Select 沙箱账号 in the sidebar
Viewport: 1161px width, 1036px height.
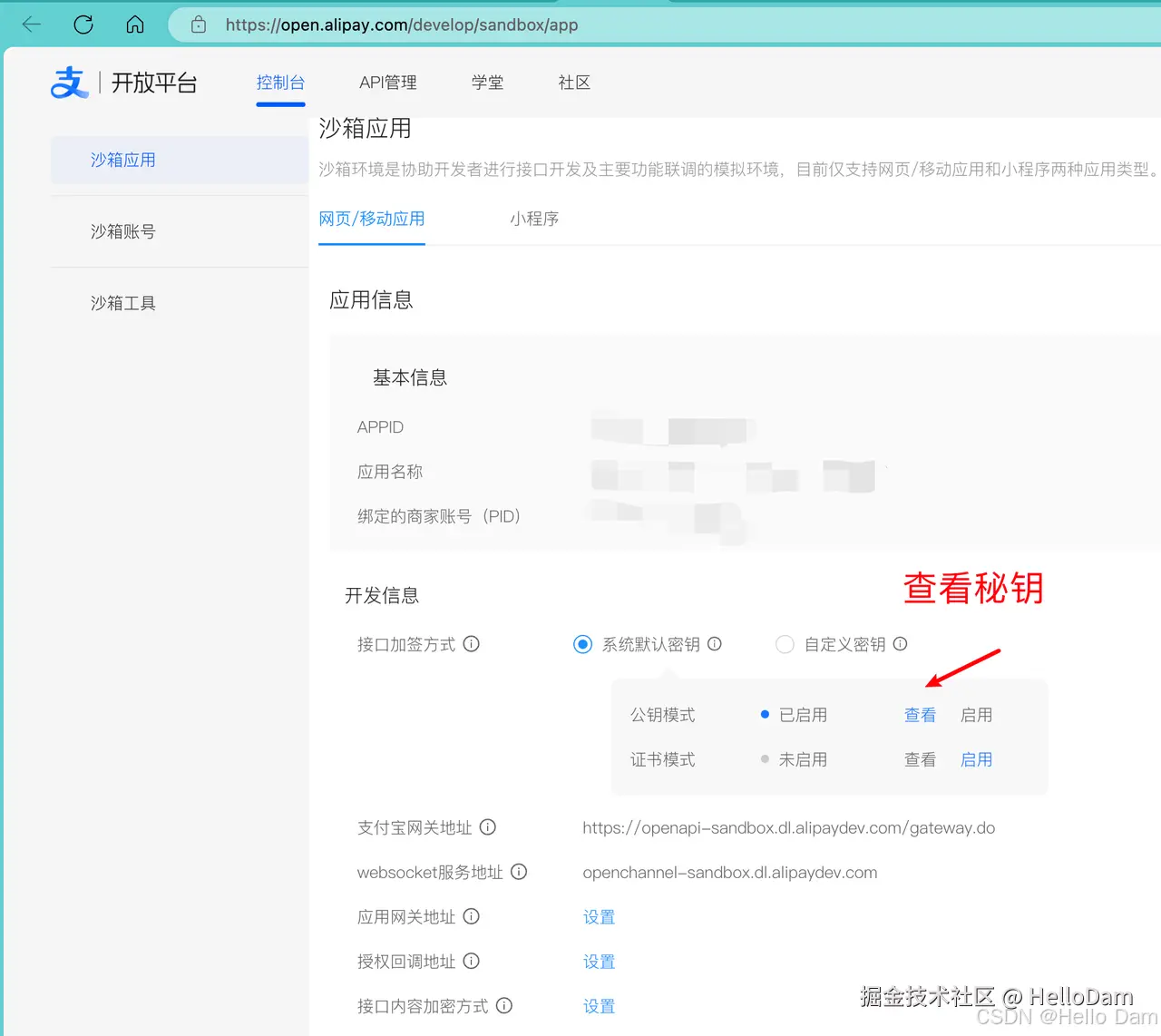pos(122,231)
